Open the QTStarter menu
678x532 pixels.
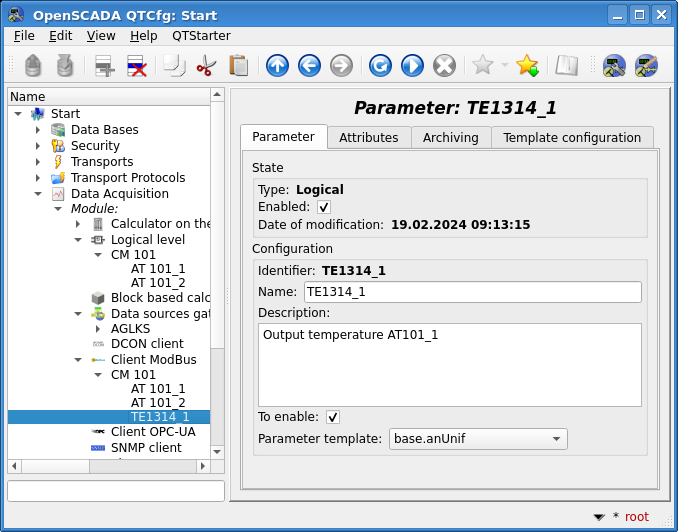(201, 36)
